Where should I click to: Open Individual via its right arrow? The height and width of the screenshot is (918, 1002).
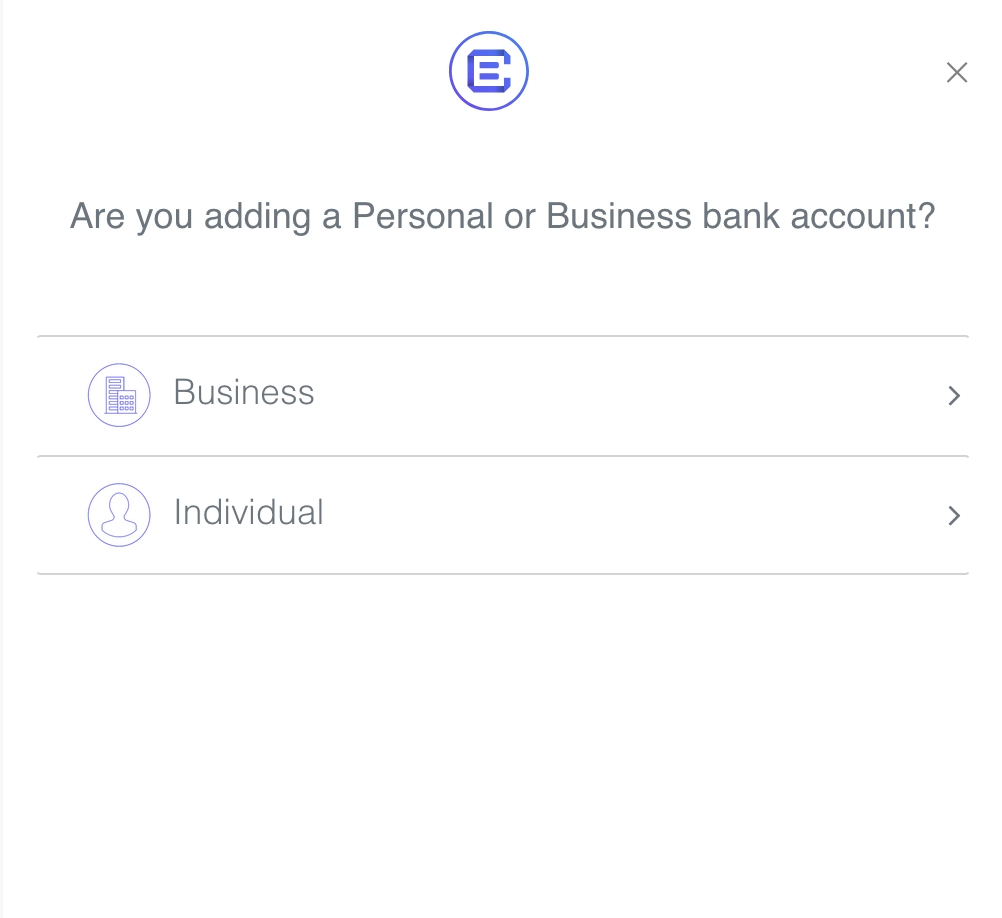point(954,516)
